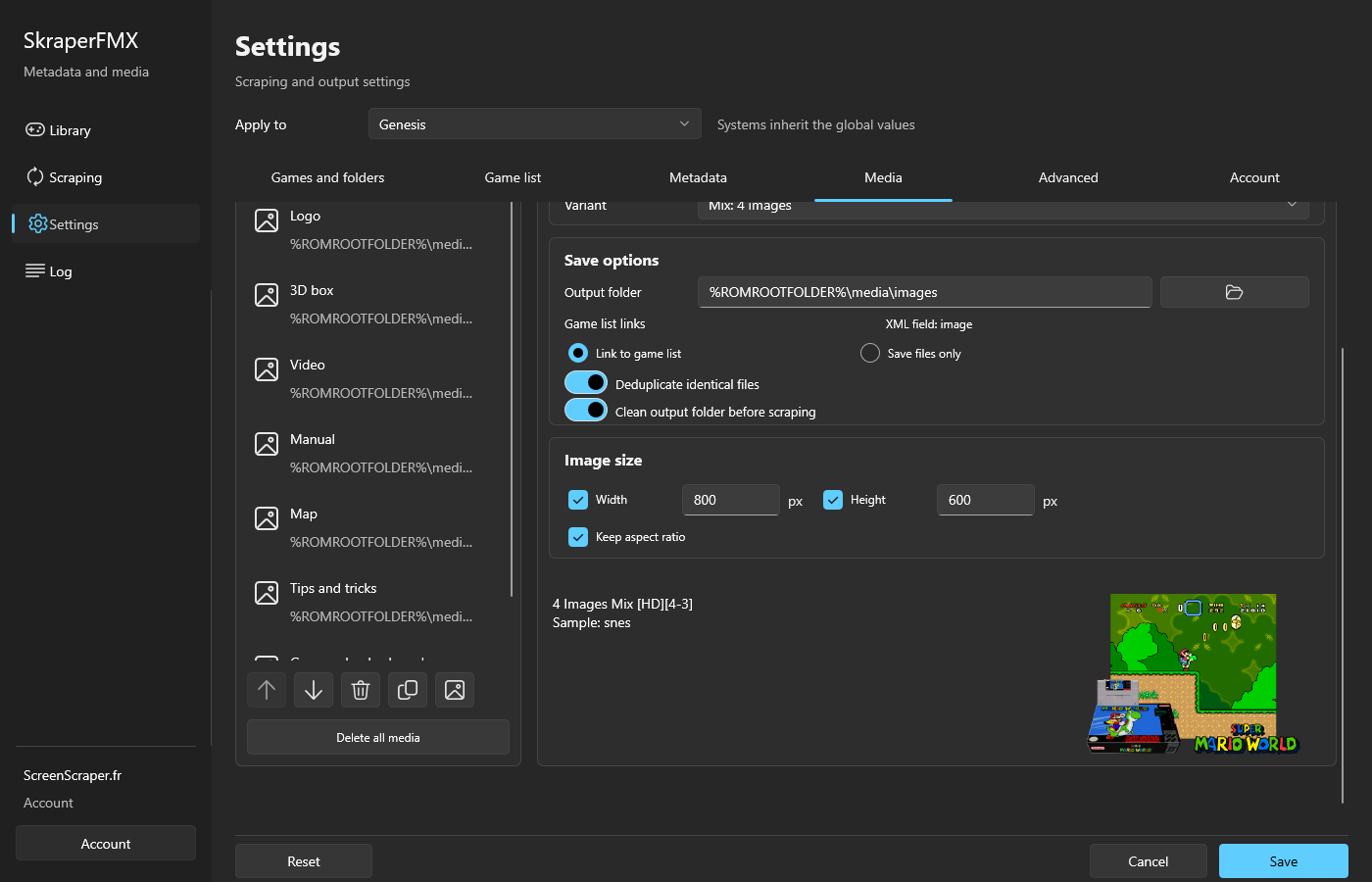The image size is (1372, 882).
Task: Switch to Games and folders tab
Action: (x=327, y=177)
